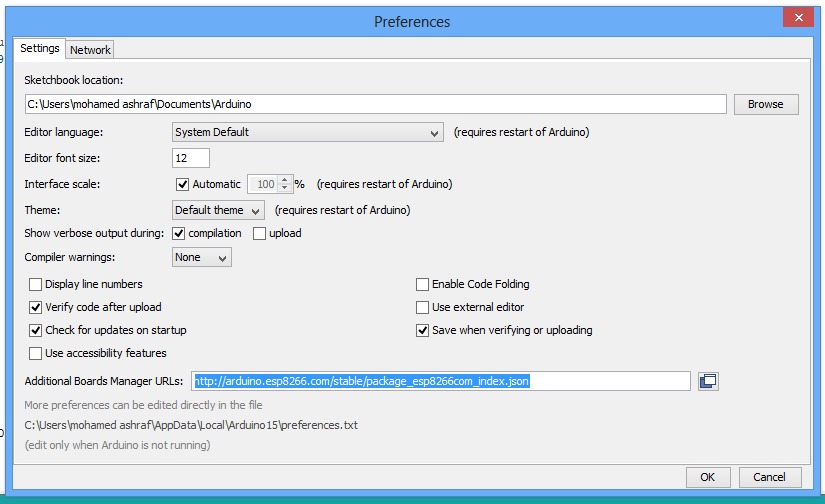Toggle Verify code after upload
This screenshot has height=504, width=825.
pos(35,307)
